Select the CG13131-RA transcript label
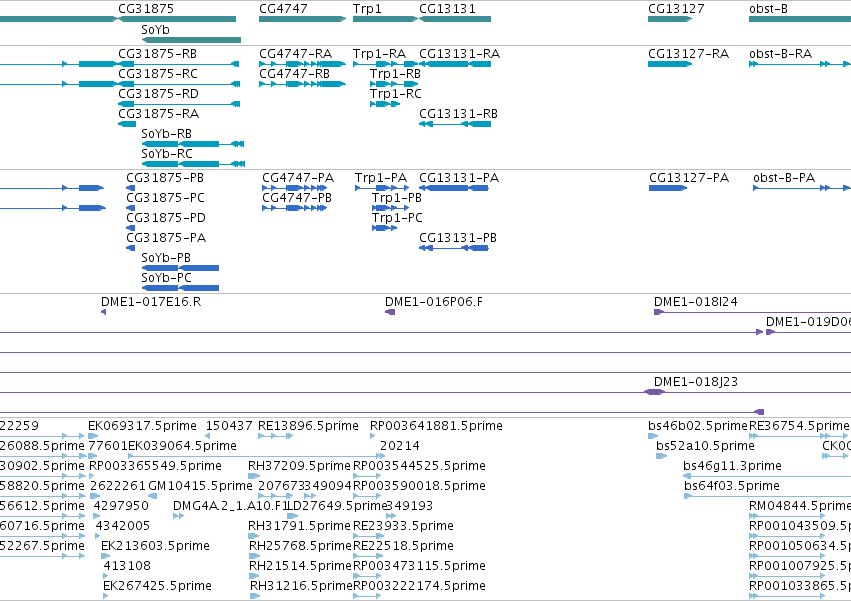Viewport: 851px width, 601px height. tap(460, 54)
